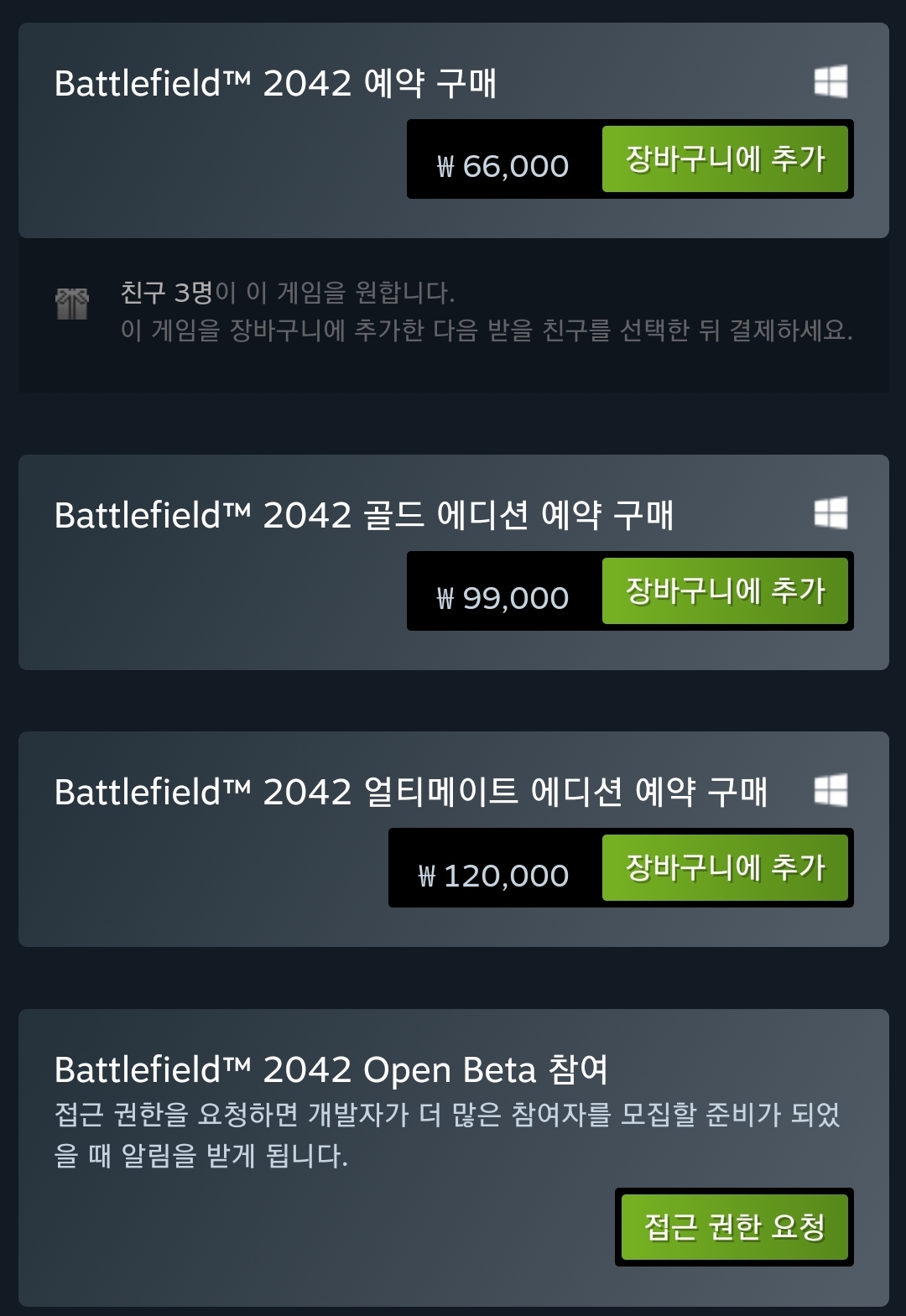The height and width of the screenshot is (1316, 906).
Task: Click the Open Beta 참여 heading
Action: point(331,1069)
